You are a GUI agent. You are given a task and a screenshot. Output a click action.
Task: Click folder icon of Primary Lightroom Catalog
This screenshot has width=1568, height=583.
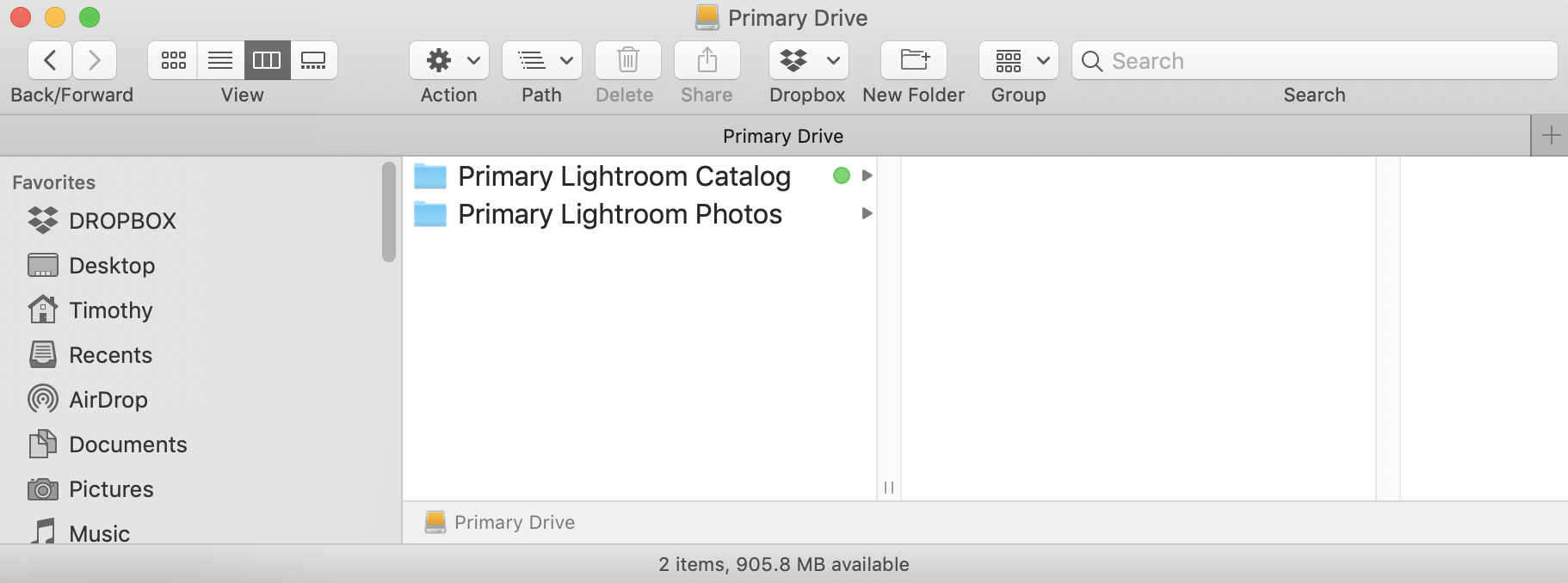point(430,176)
